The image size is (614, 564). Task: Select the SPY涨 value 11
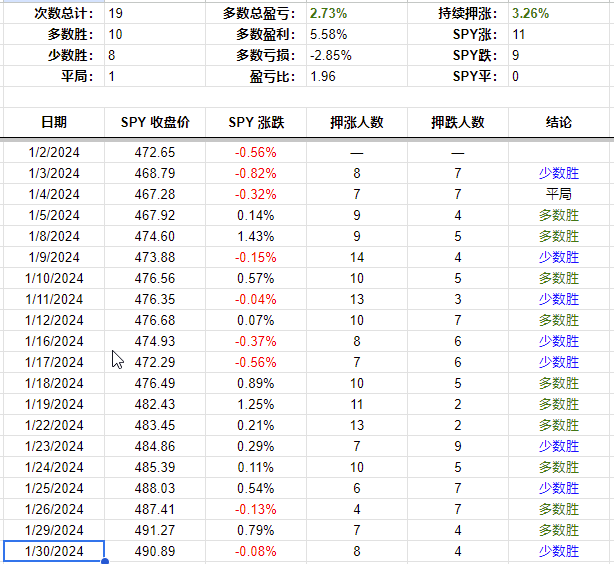[x=559, y=34]
